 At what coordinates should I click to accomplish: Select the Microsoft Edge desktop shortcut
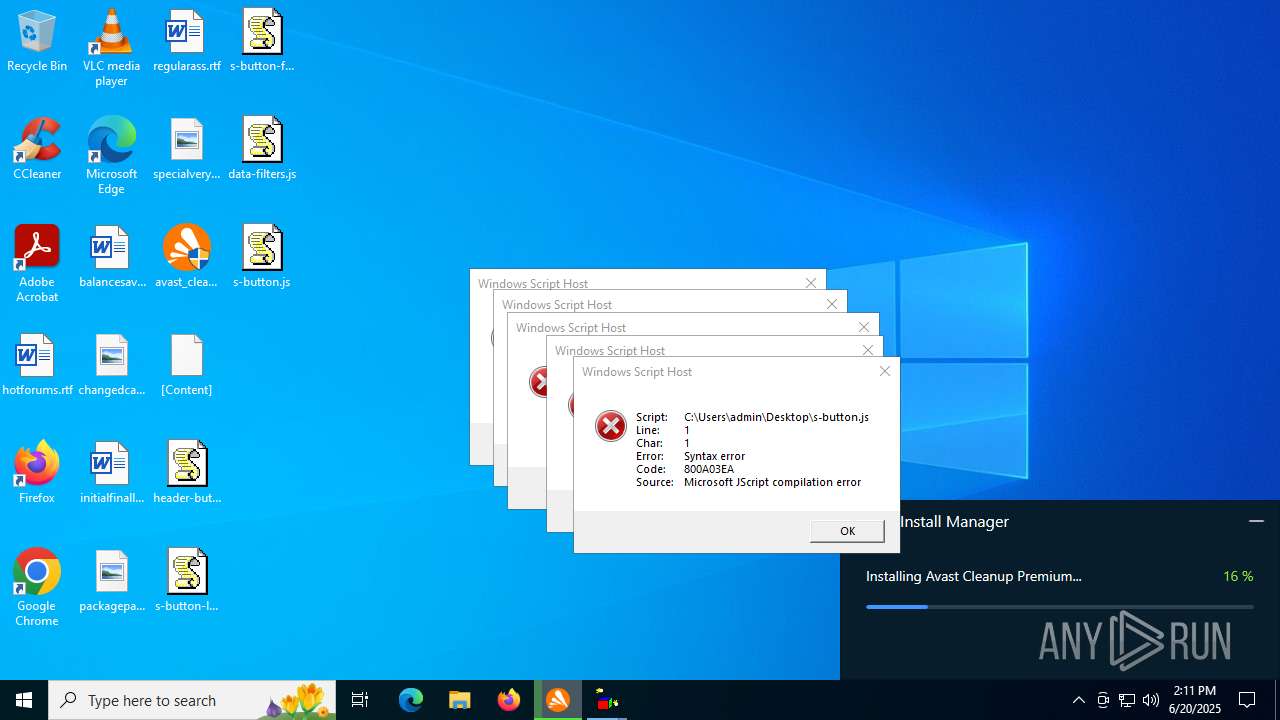111,155
